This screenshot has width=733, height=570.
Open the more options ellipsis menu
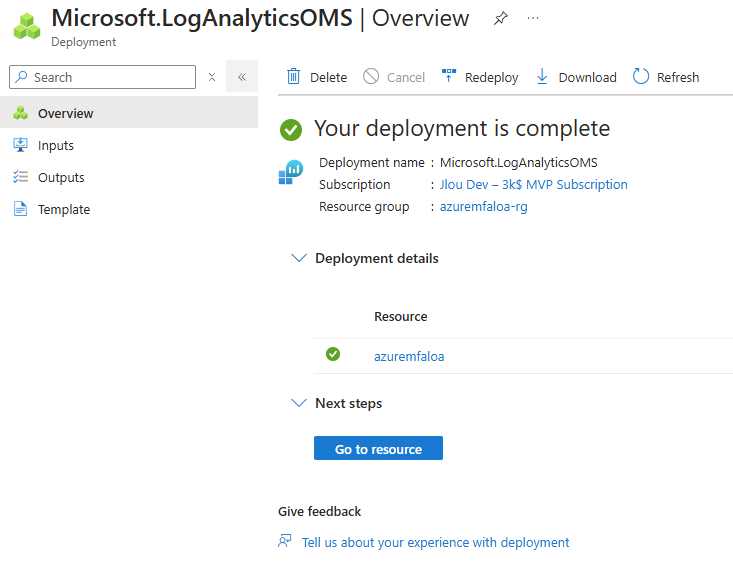(x=532, y=18)
